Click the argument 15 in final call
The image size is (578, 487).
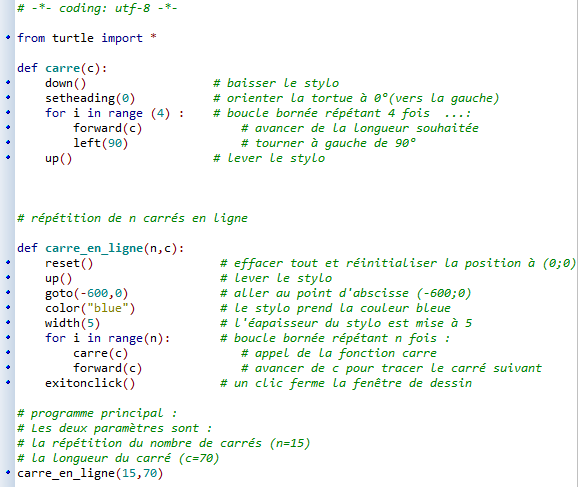tap(129, 473)
